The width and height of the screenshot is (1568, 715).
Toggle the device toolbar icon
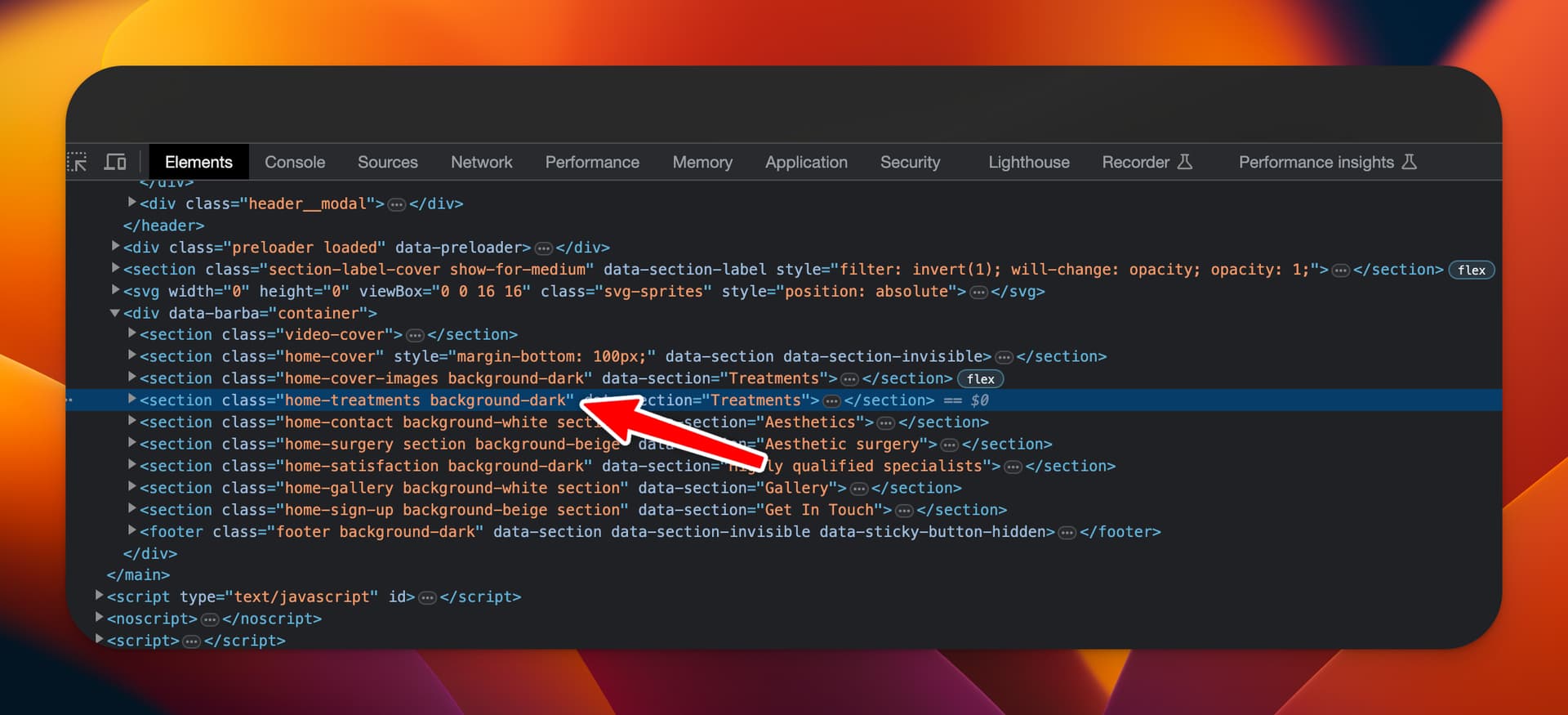tap(115, 162)
